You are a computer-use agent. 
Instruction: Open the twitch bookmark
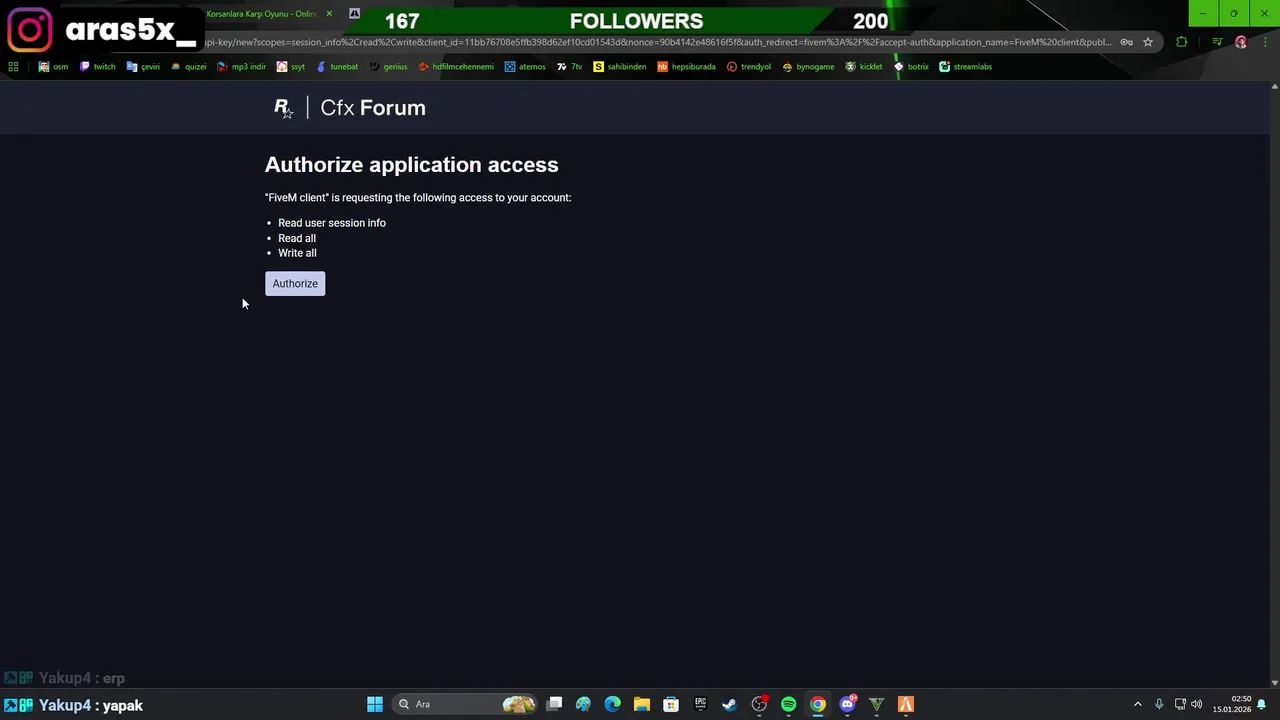97,67
